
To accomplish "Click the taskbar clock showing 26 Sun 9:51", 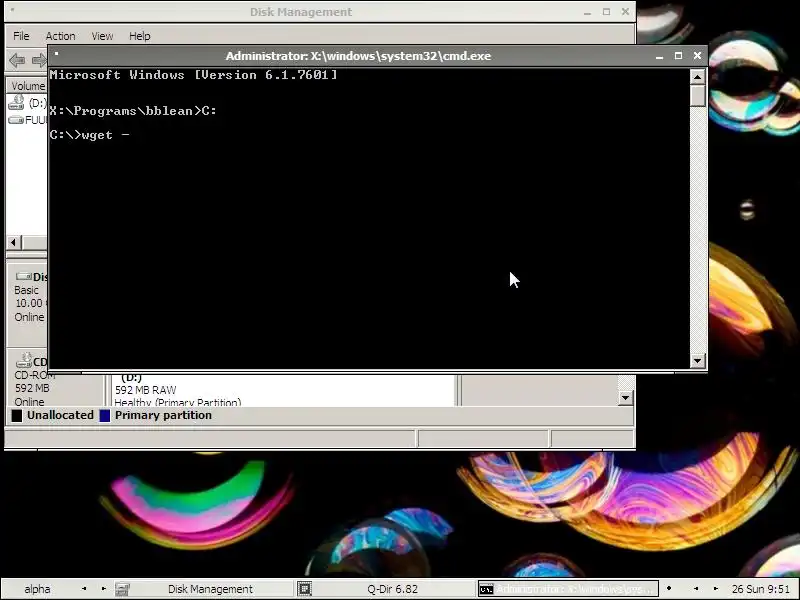I will pos(760,589).
